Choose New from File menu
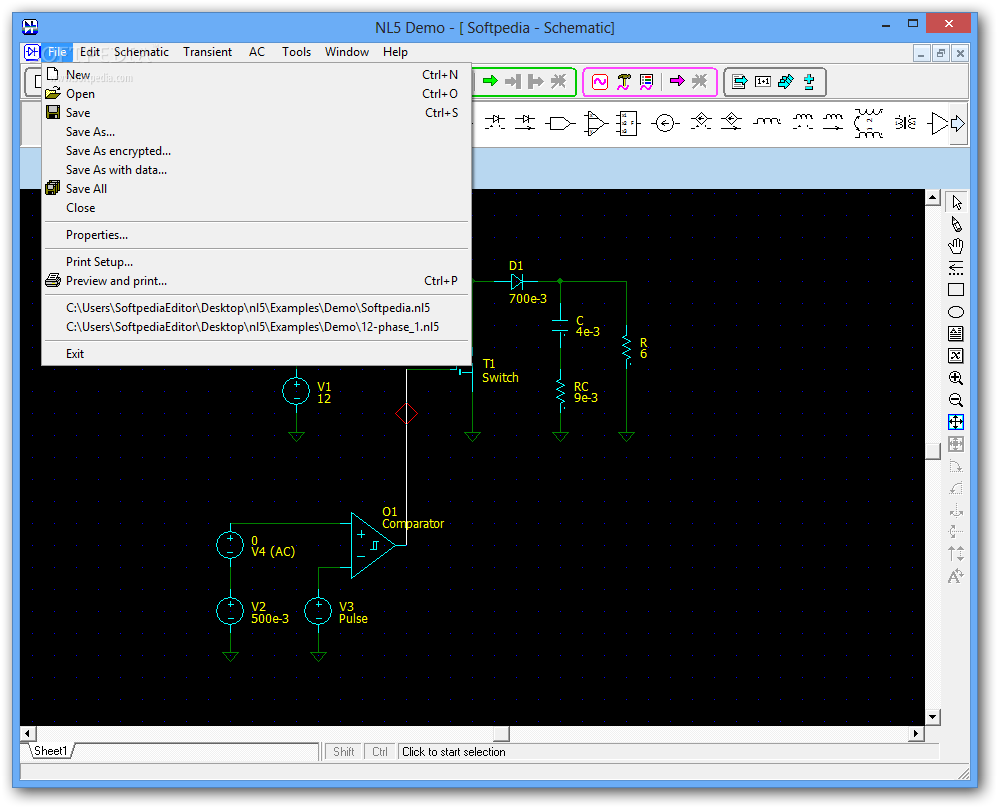The height and width of the screenshot is (808, 998). [x=257, y=74]
